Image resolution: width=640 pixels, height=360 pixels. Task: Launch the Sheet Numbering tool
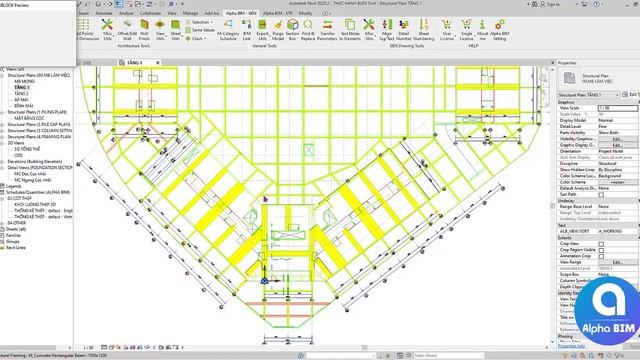pos(424,29)
